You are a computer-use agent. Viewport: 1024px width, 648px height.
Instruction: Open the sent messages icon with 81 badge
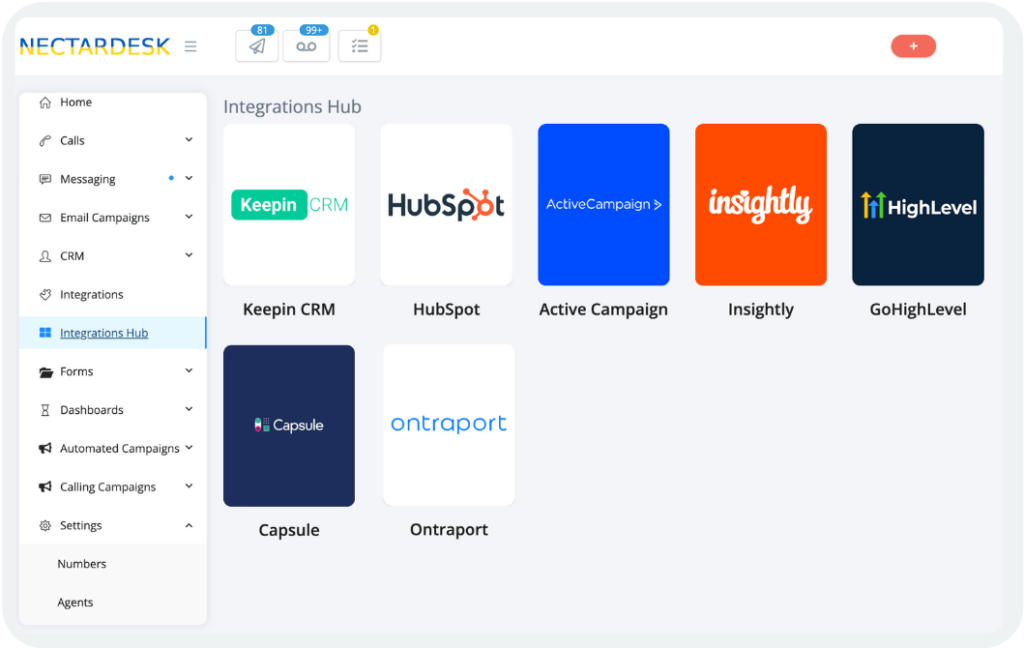click(x=256, y=46)
